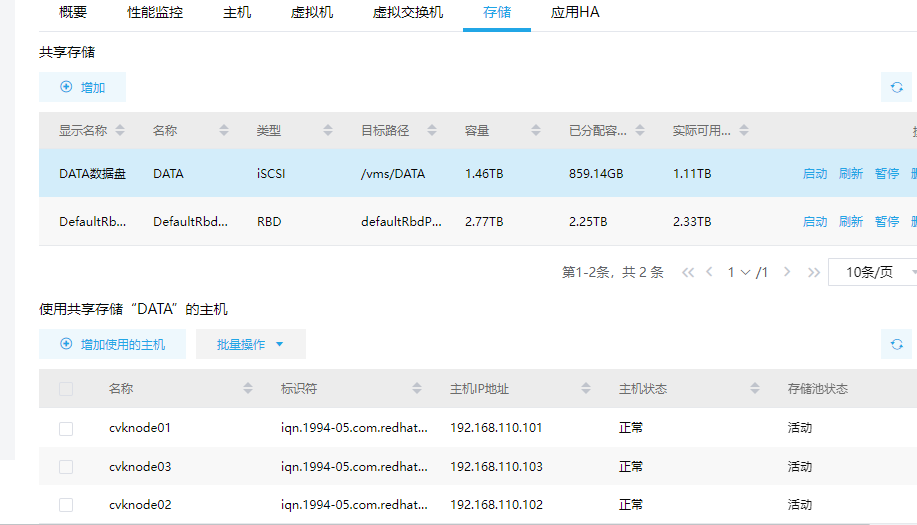Click the next page arrow
This screenshot has width=917, height=525.
787,272
